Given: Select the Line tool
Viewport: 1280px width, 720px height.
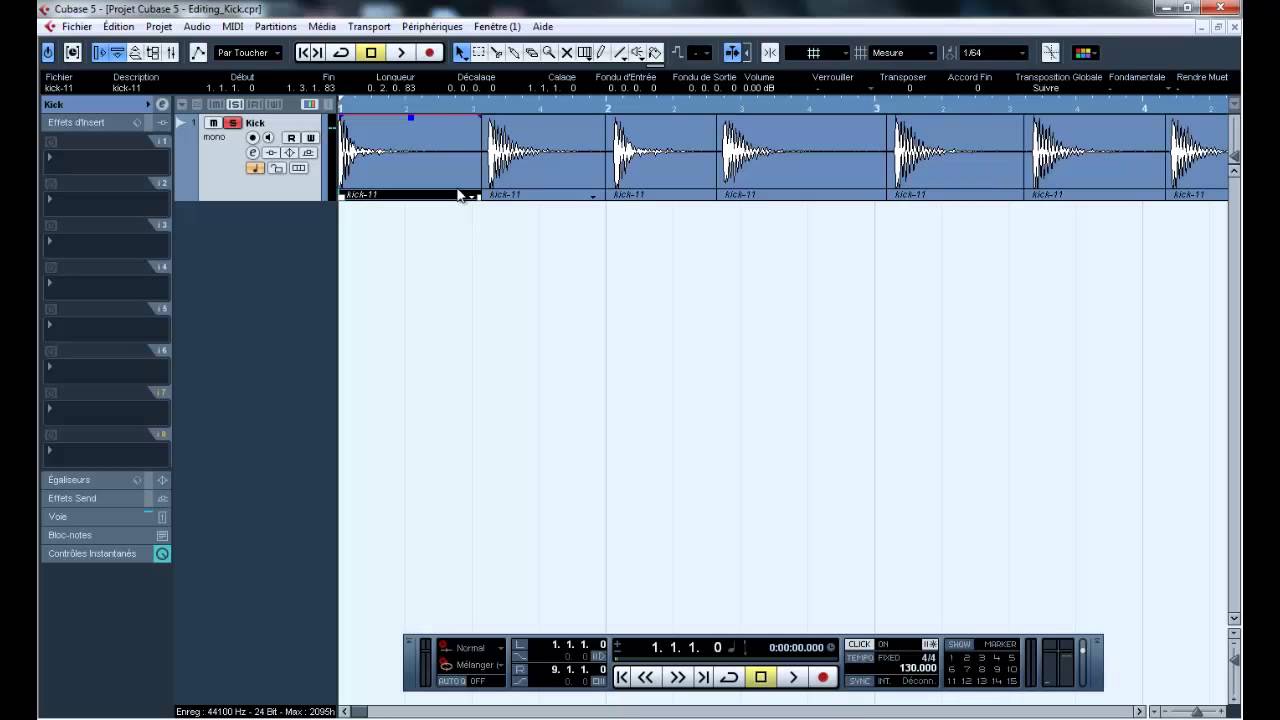Looking at the screenshot, I should click(x=620, y=53).
